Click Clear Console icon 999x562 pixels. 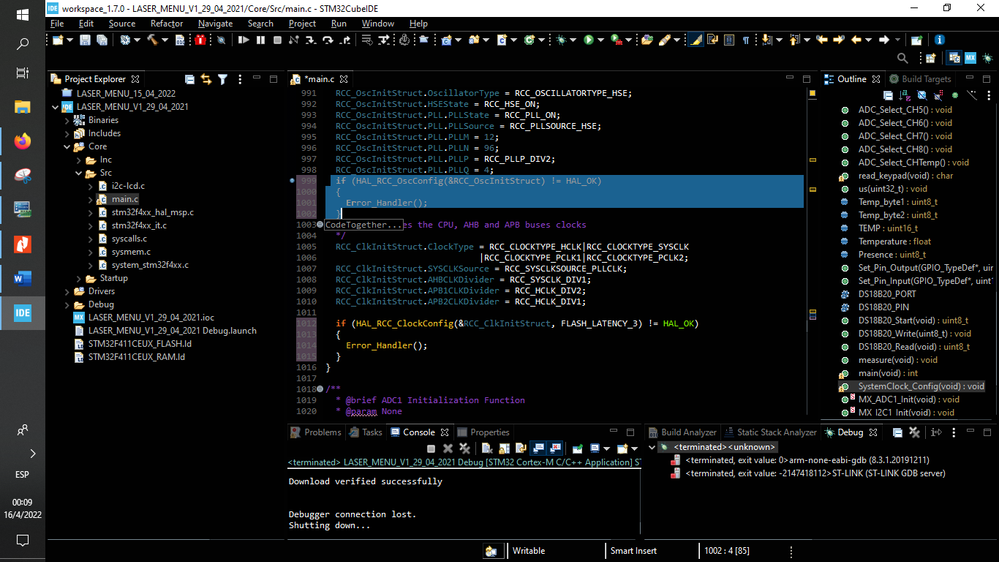[487, 449]
